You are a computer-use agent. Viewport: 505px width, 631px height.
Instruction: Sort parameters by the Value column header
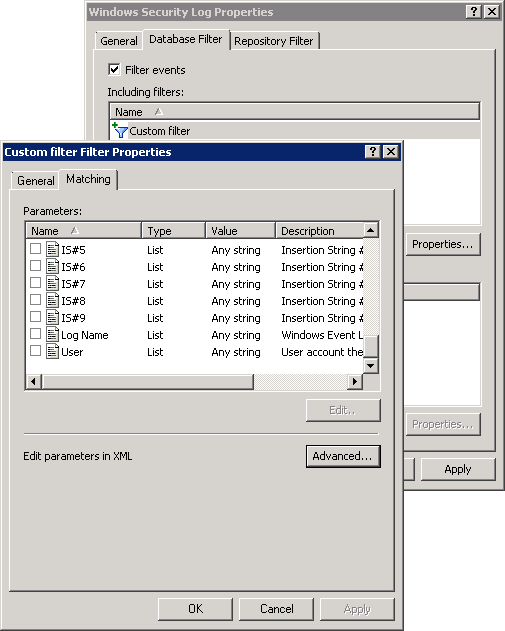click(241, 231)
